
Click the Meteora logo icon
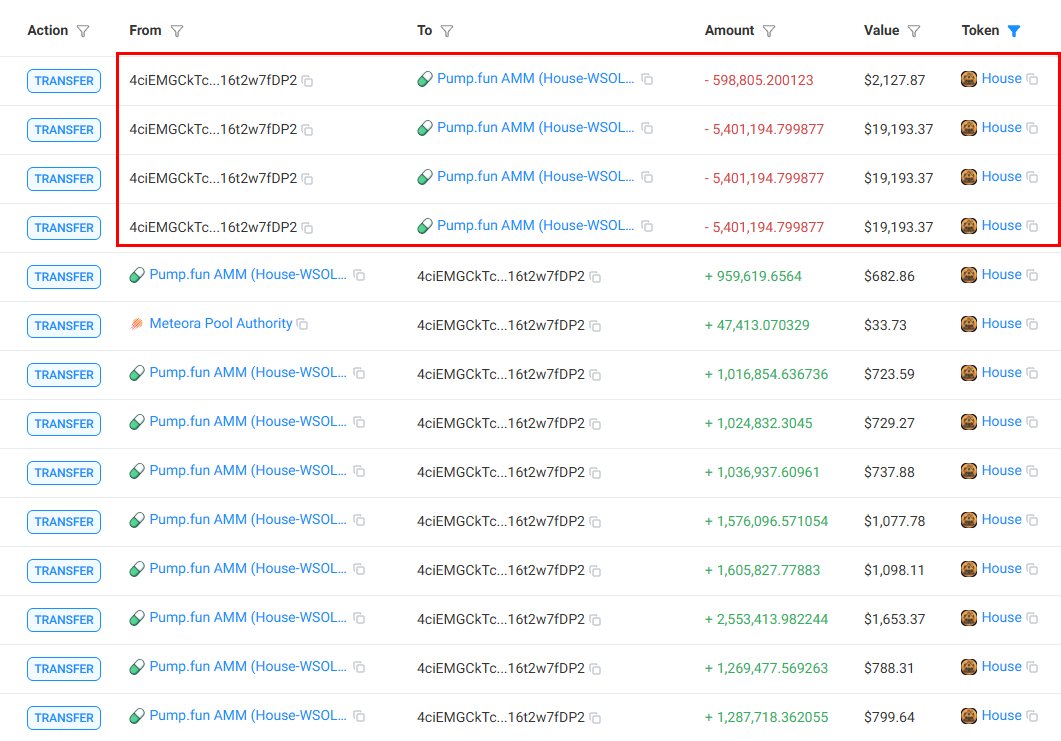[137, 324]
